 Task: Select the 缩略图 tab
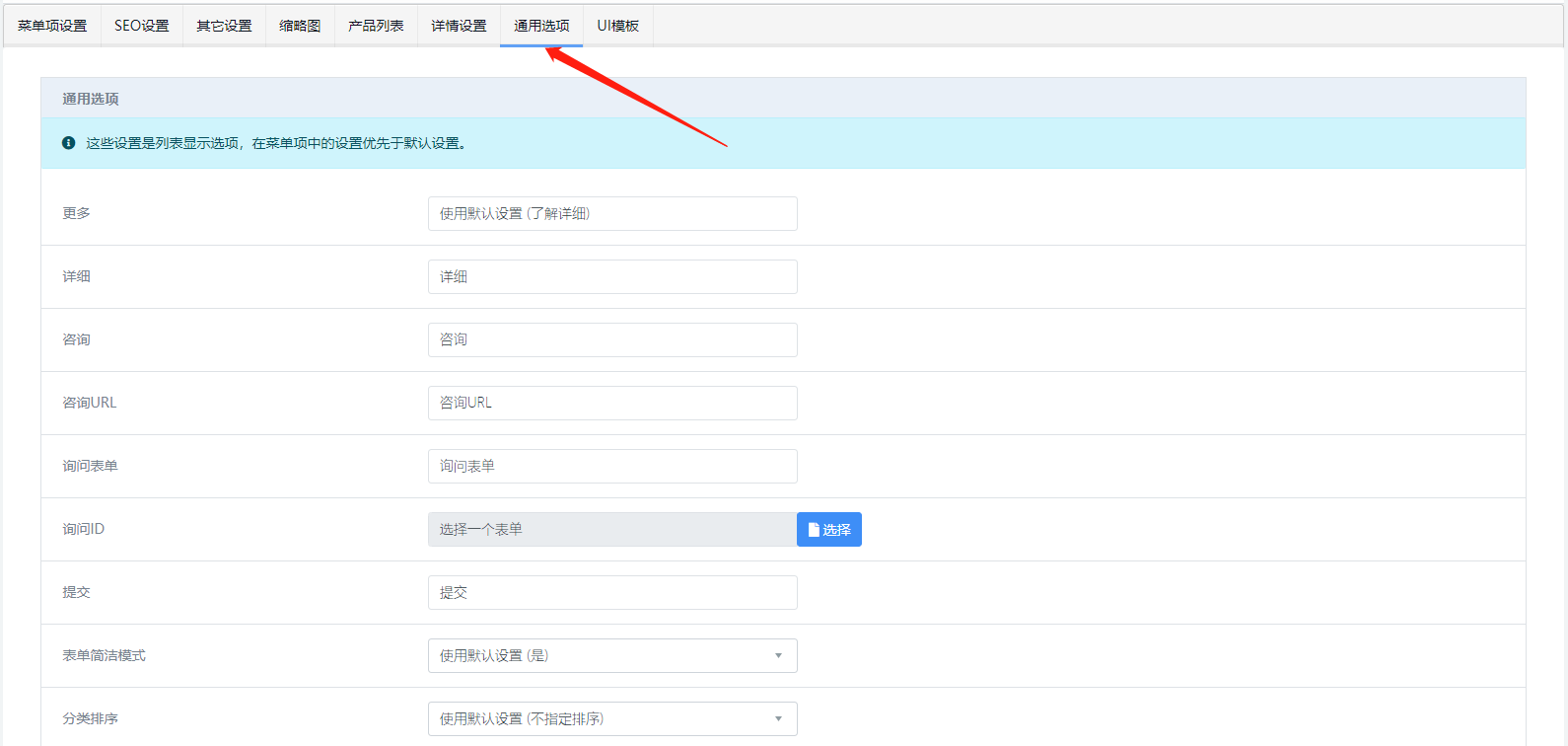click(300, 26)
